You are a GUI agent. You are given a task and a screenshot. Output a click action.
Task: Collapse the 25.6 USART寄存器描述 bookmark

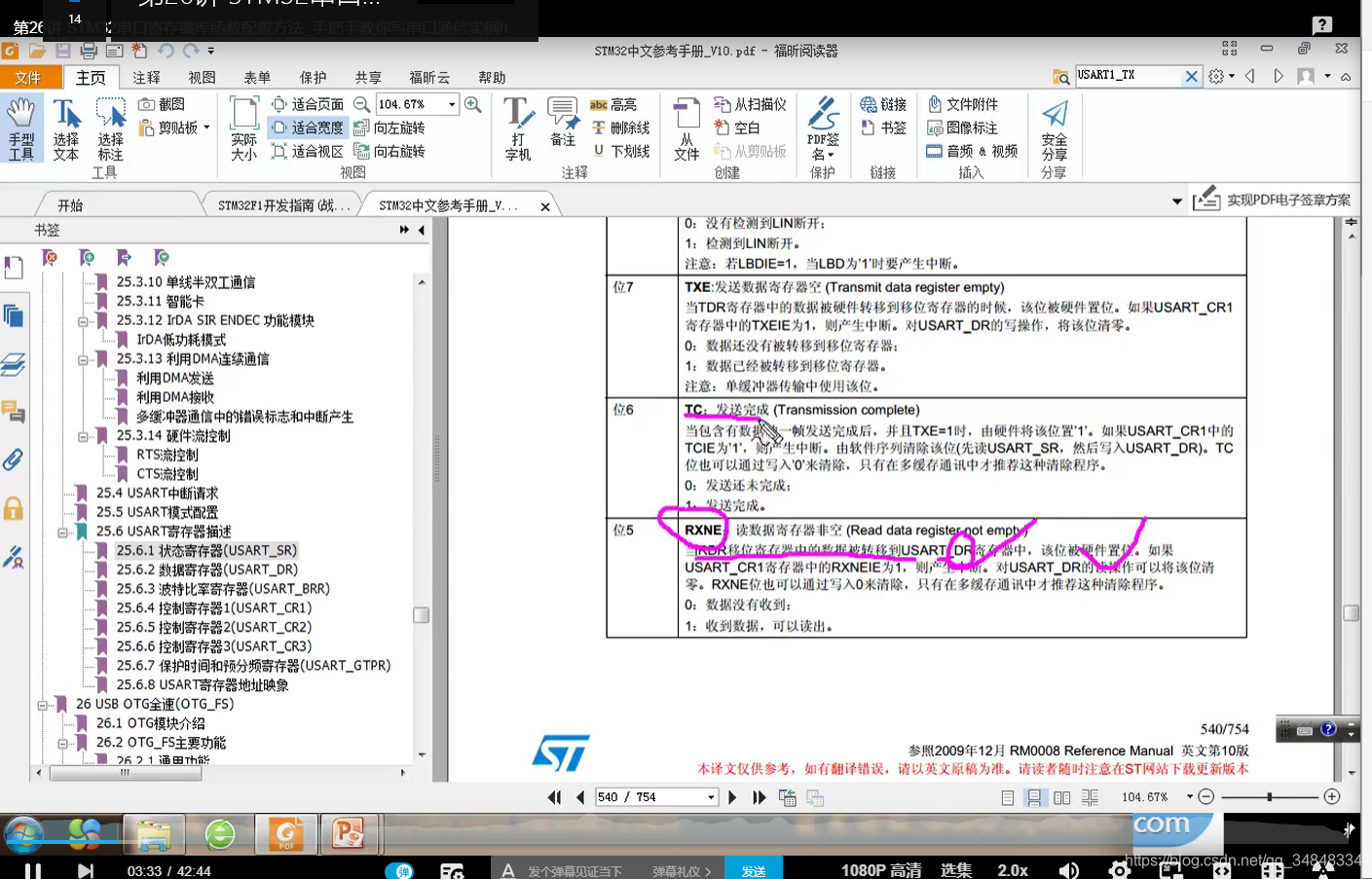click(62, 532)
